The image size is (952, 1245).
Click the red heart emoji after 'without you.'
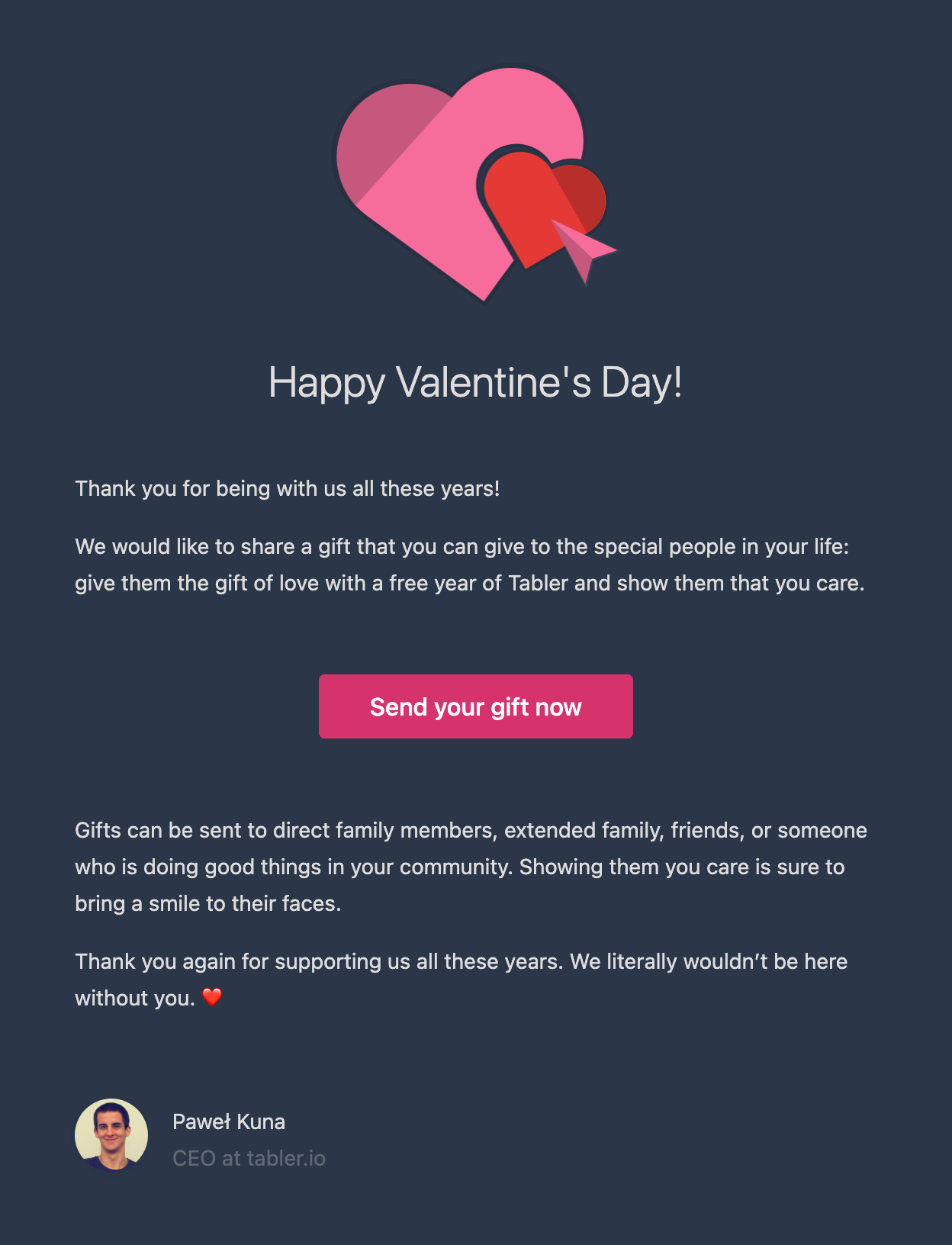click(x=212, y=997)
